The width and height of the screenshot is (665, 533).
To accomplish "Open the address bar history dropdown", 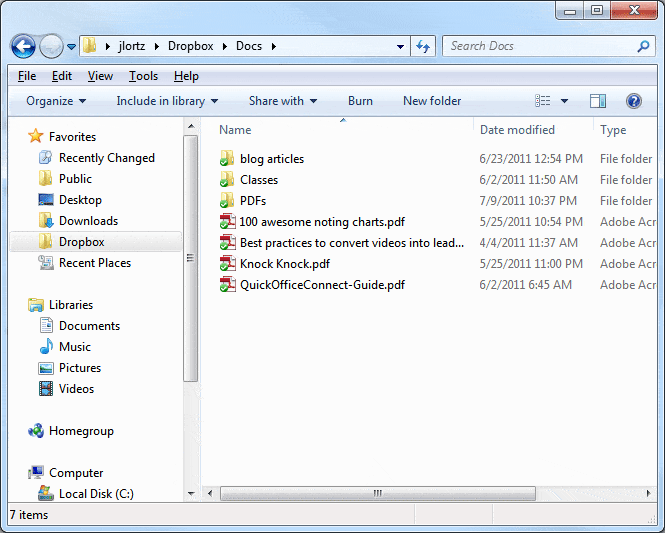I will click(x=400, y=46).
